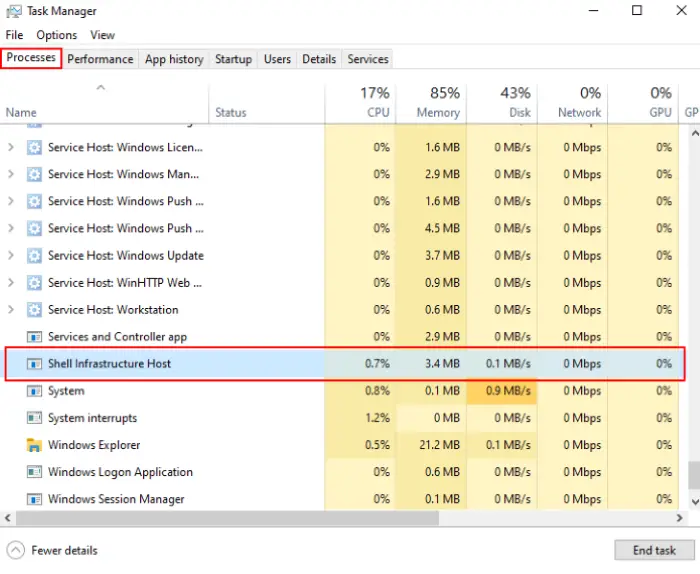
Task: Switch to the Details tab
Action: click(x=319, y=59)
